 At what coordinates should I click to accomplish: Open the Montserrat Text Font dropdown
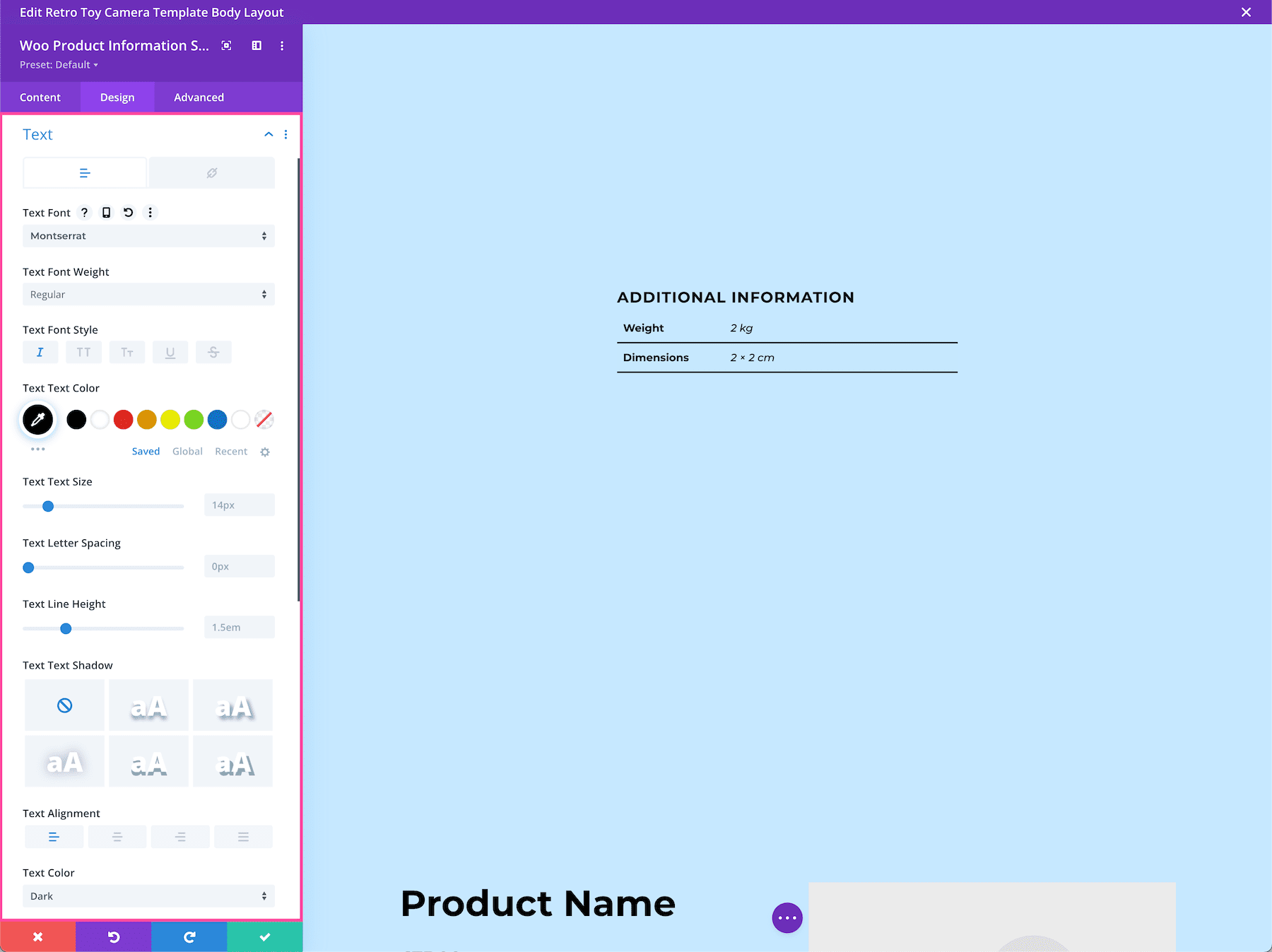click(x=148, y=235)
